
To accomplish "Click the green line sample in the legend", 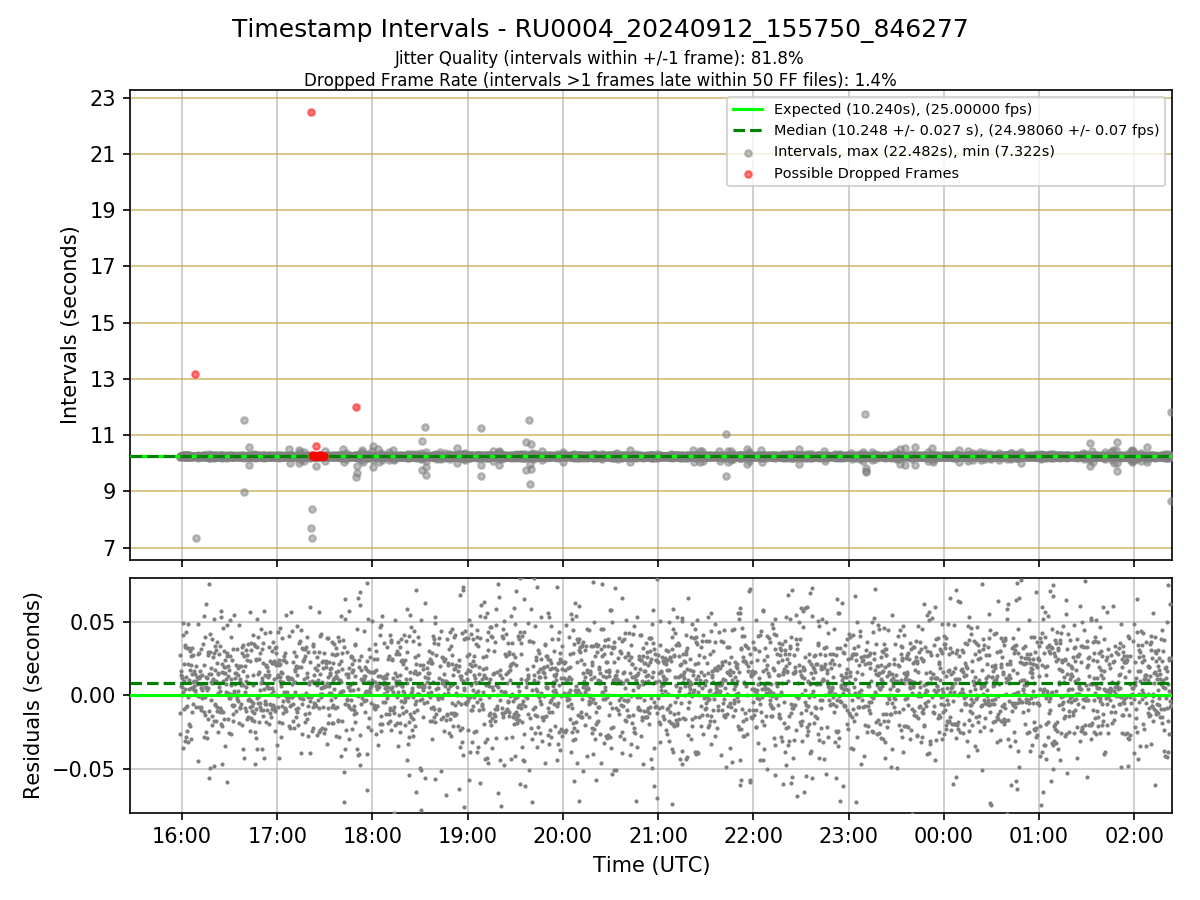I will pos(749,109).
